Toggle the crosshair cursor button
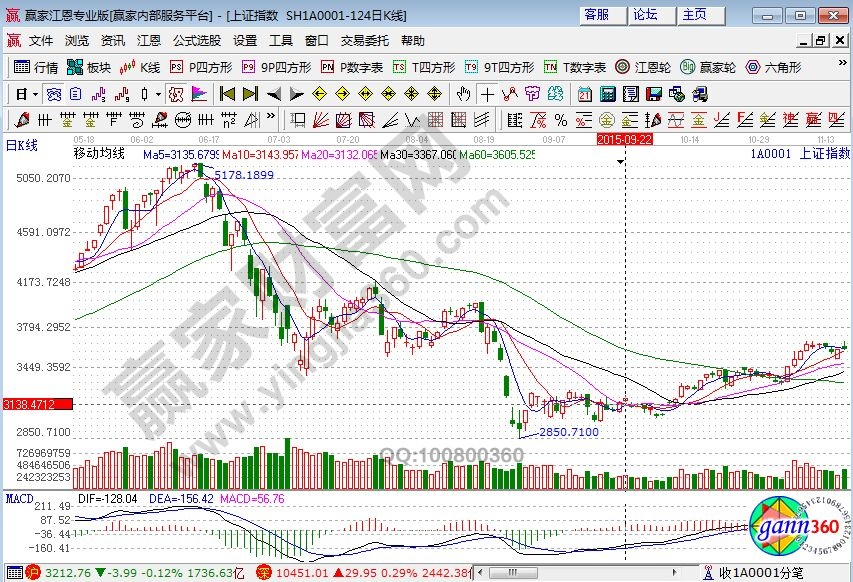This screenshot has width=853, height=582. [x=487, y=94]
